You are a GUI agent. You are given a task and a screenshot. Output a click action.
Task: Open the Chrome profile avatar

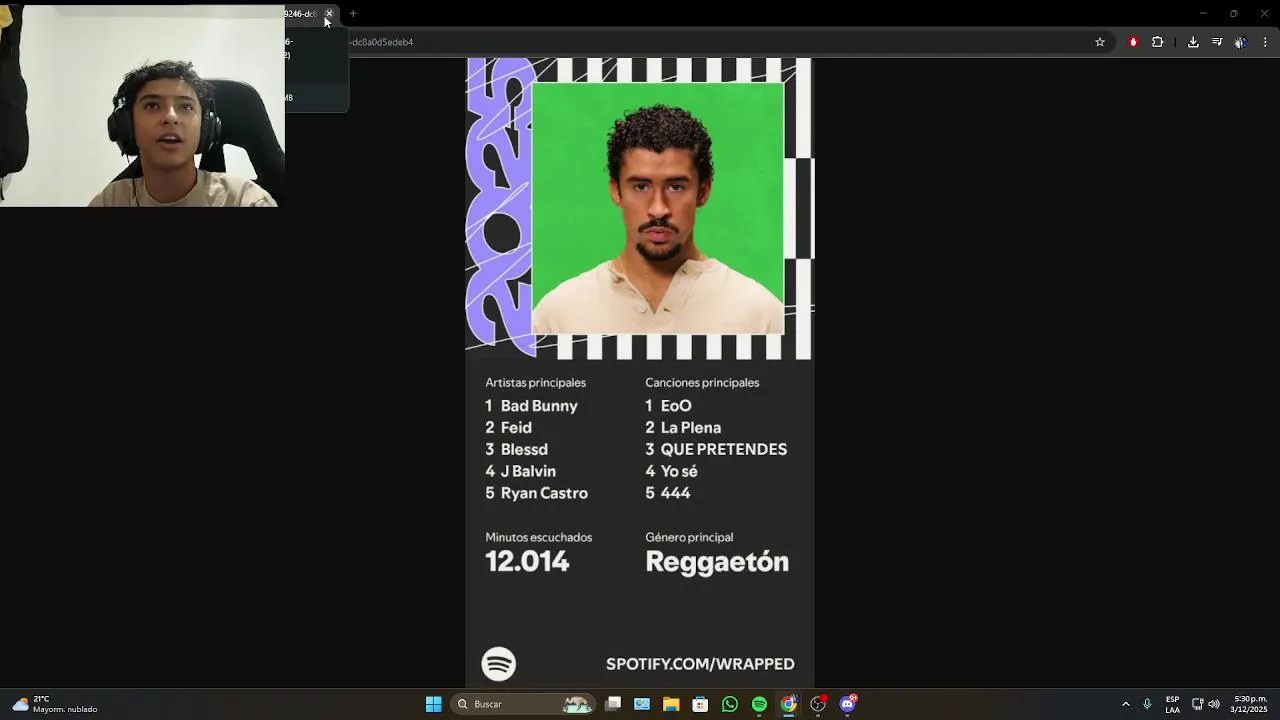1241,42
